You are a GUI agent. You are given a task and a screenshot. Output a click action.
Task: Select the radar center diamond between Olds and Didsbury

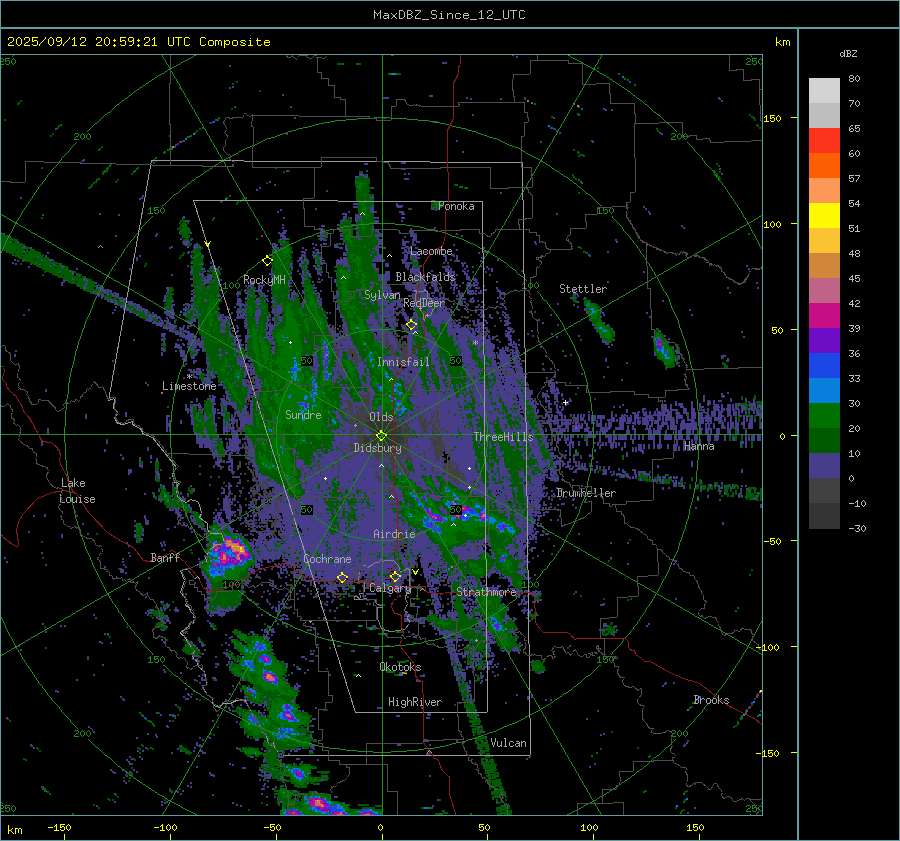381,436
